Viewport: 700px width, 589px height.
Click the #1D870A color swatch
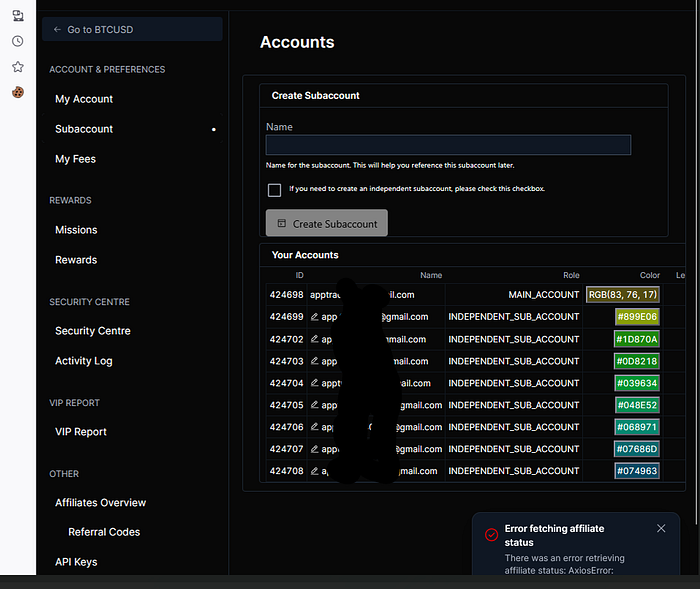(x=637, y=339)
